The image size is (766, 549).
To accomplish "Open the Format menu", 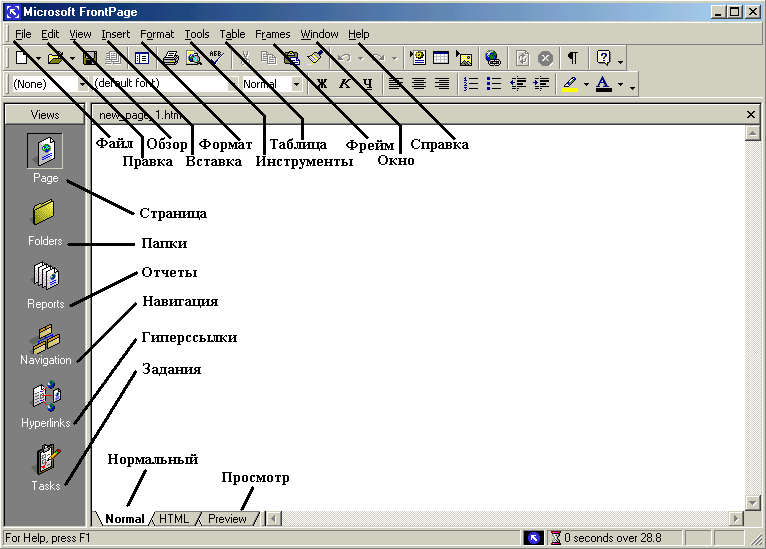I will [157, 34].
